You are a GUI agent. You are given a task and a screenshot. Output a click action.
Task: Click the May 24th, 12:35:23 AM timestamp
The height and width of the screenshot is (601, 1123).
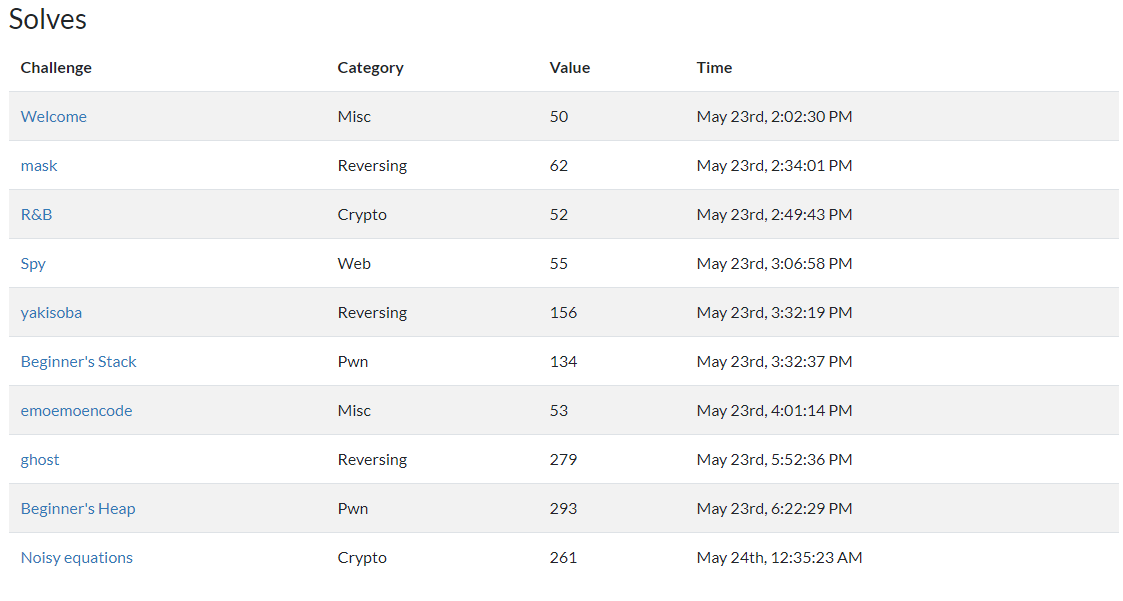click(779, 557)
